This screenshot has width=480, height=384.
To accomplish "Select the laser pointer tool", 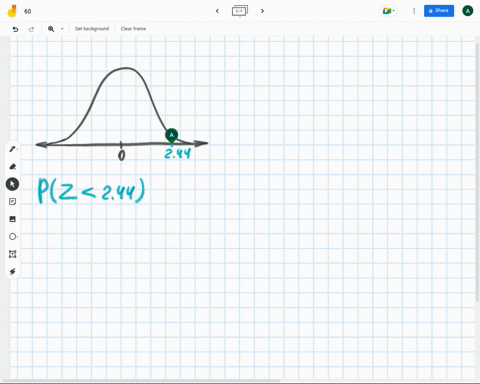I will pos(12,271).
